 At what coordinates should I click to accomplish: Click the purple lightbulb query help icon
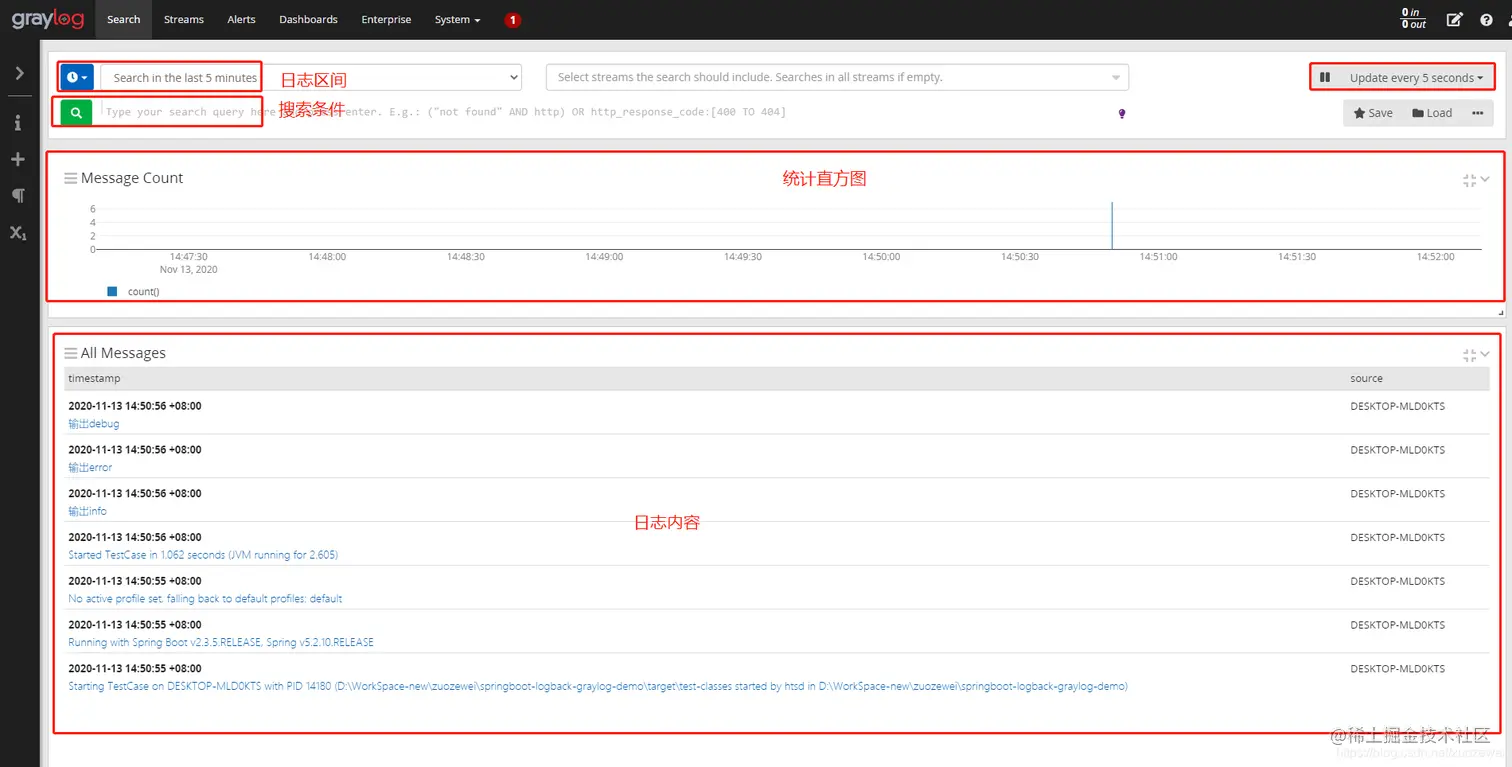coord(1122,113)
